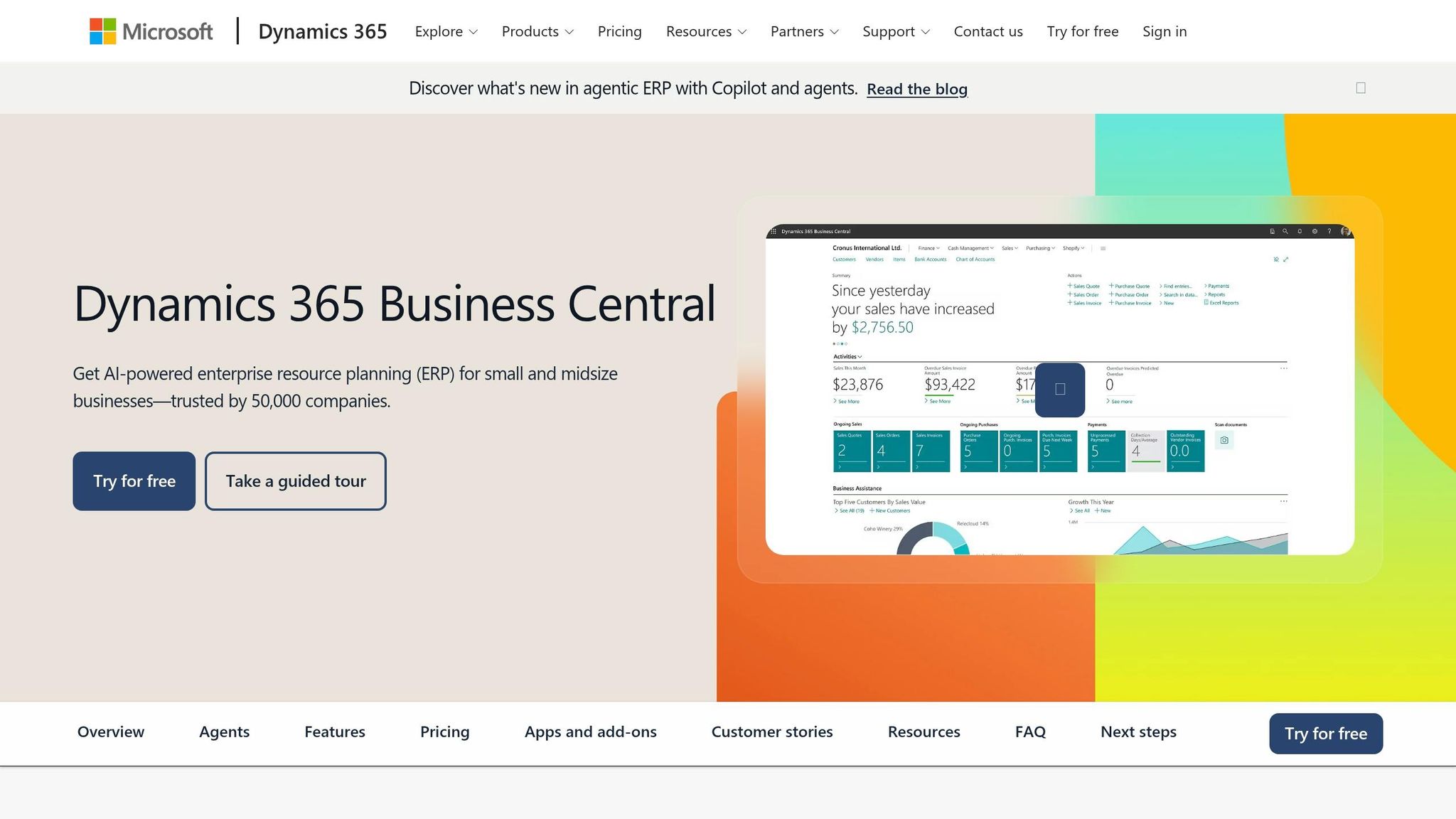Open the Purchasing dropdown in dashboard preview

(x=1040, y=248)
